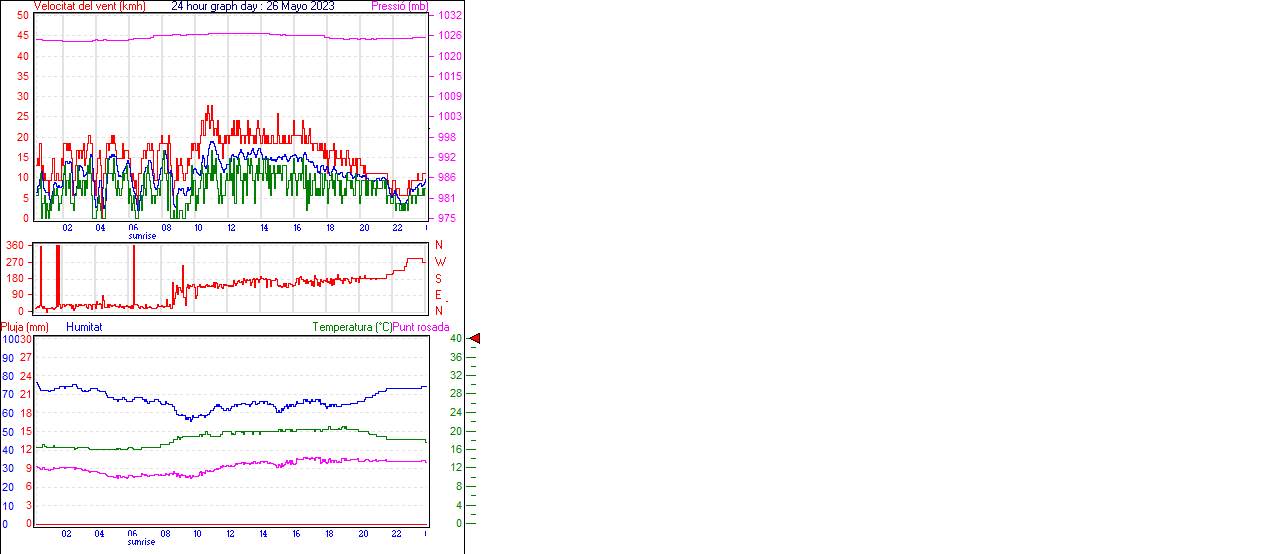This screenshot has width=1280, height=554.
Task: Click the 'W' wind direction label
Action: (440, 262)
